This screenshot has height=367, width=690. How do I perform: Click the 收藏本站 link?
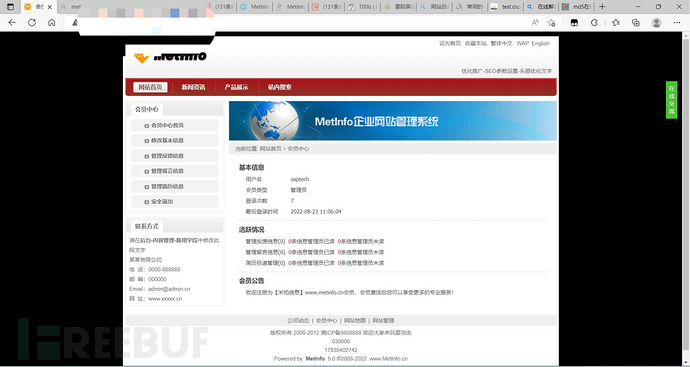[476, 44]
